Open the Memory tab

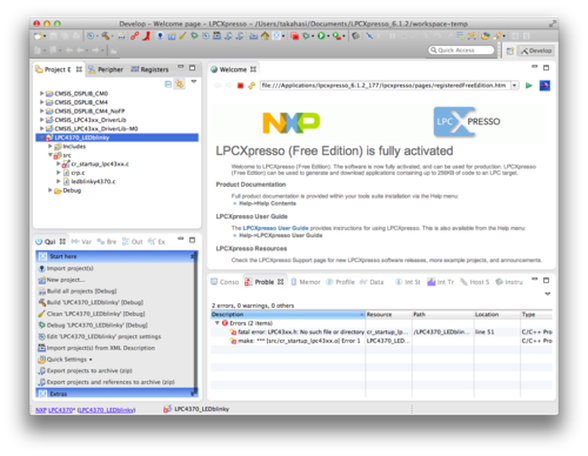pos(306,282)
